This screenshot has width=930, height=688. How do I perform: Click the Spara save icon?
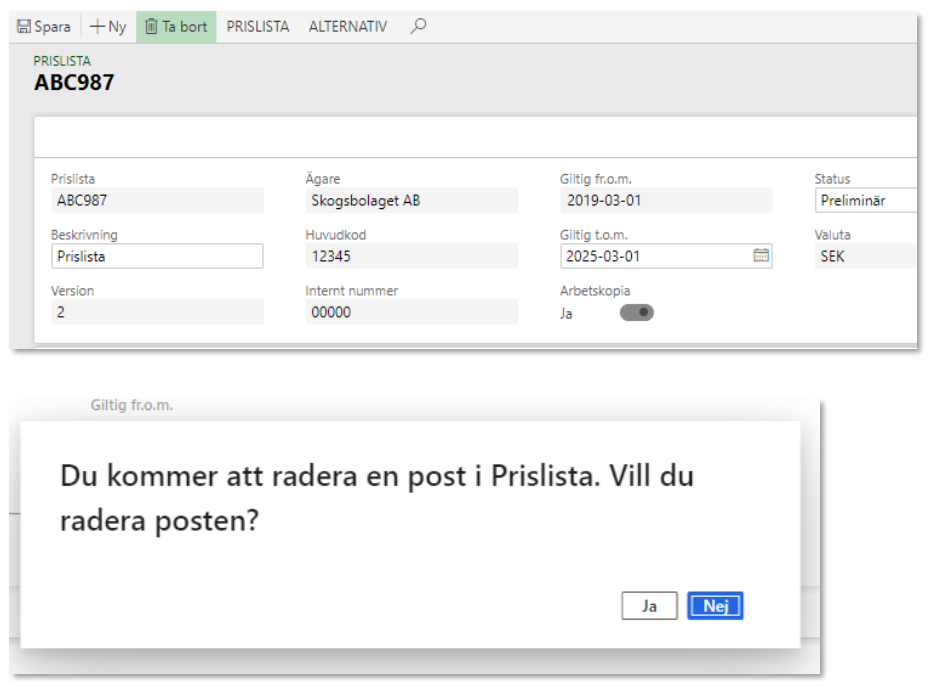pos(24,27)
